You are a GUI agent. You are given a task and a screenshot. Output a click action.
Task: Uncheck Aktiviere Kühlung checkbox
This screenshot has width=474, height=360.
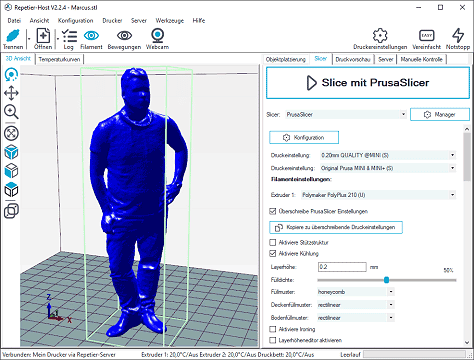pyautogui.click(x=273, y=254)
